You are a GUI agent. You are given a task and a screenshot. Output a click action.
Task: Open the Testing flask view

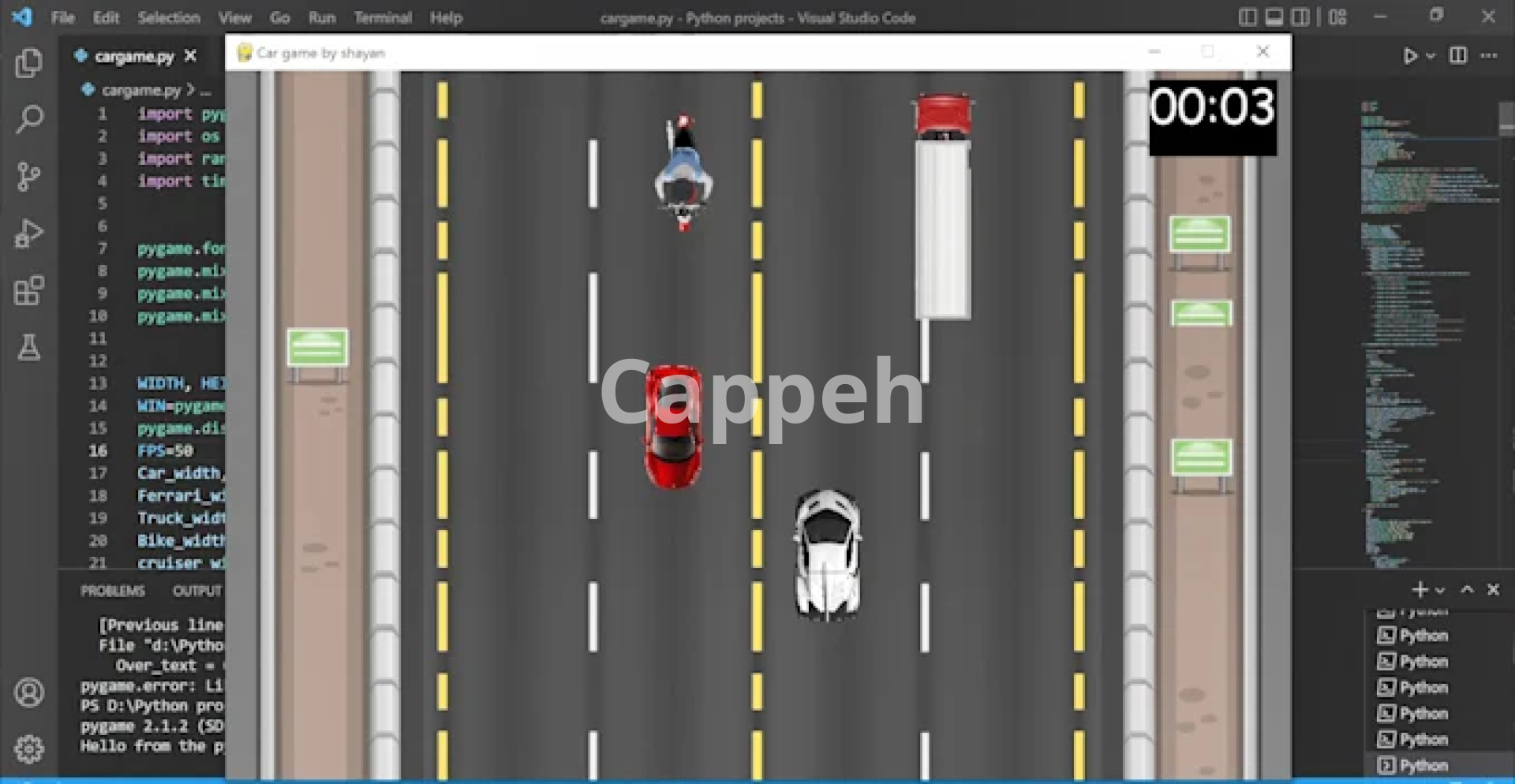pyautogui.click(x=29, y=347)
